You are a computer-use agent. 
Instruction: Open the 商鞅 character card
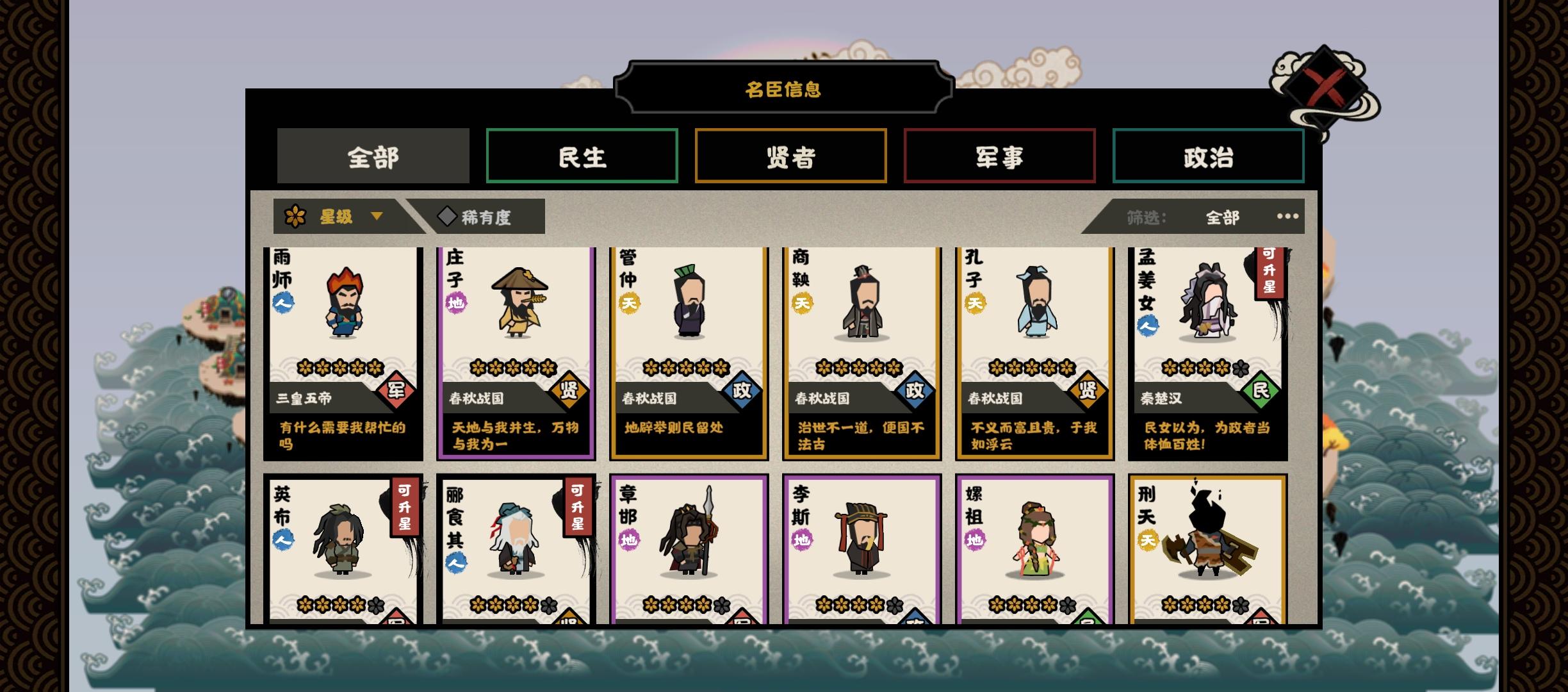point(862,354)
